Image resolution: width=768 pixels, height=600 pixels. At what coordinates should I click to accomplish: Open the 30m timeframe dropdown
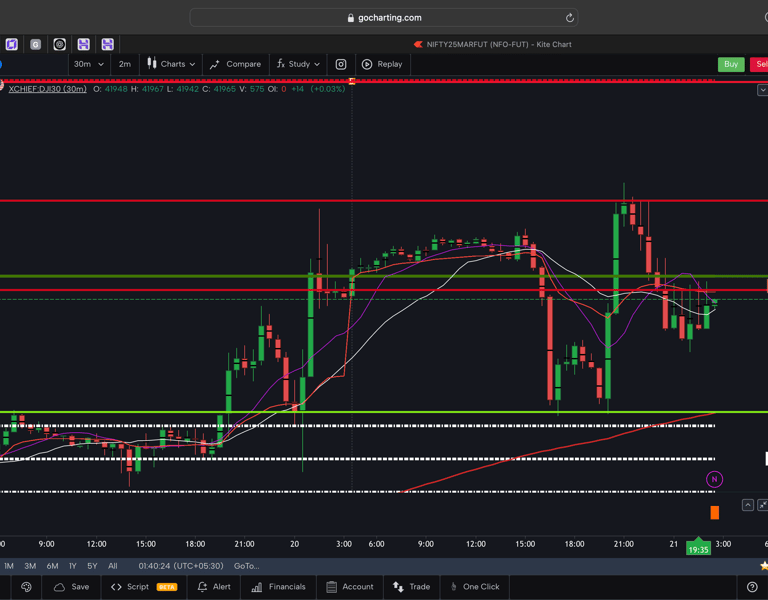coord(88,64)
